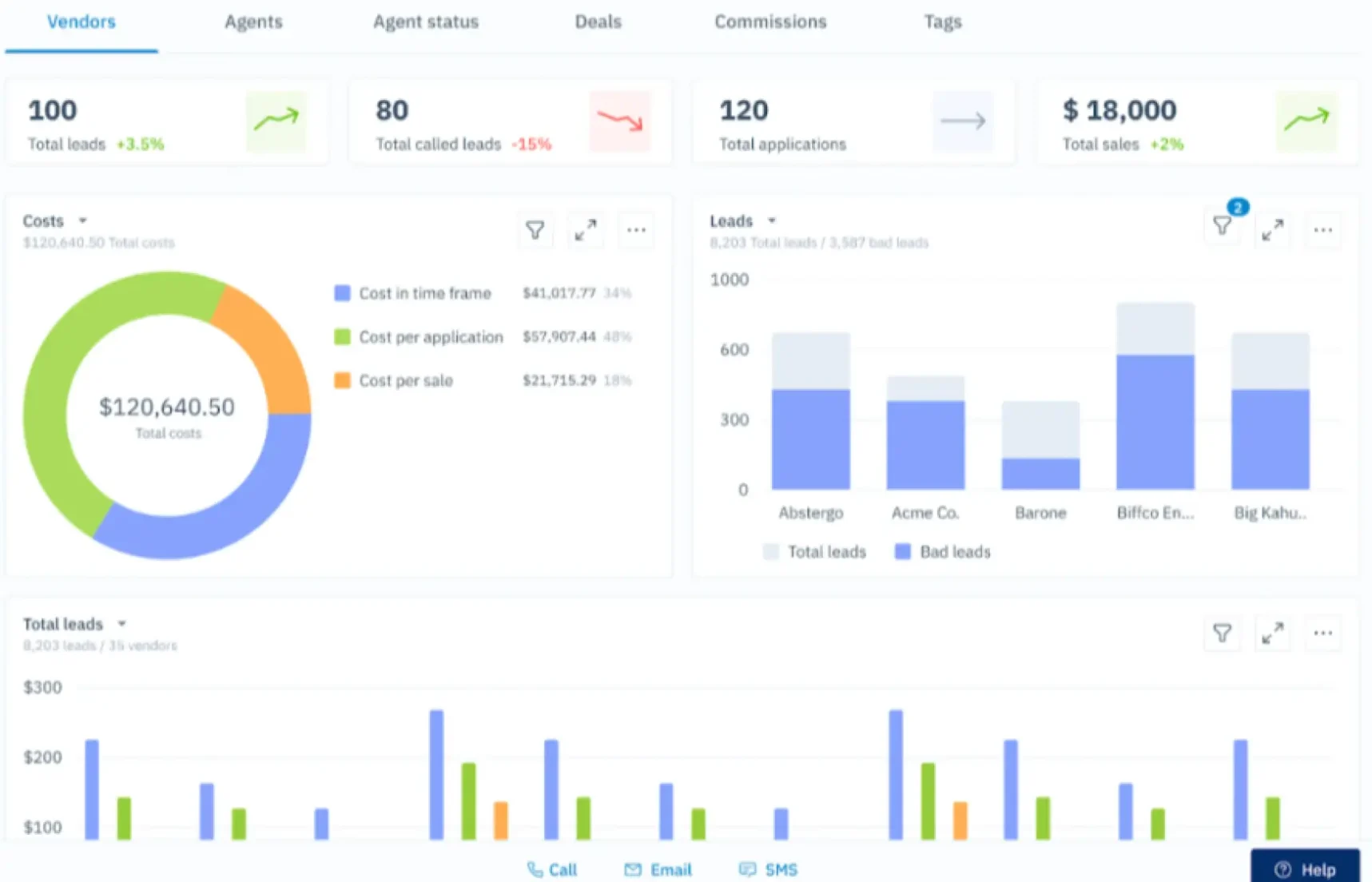Screen dimensions: 1372x882
Task: Click the SMS button
Action: pyautogui.click(x=768, y=869)
